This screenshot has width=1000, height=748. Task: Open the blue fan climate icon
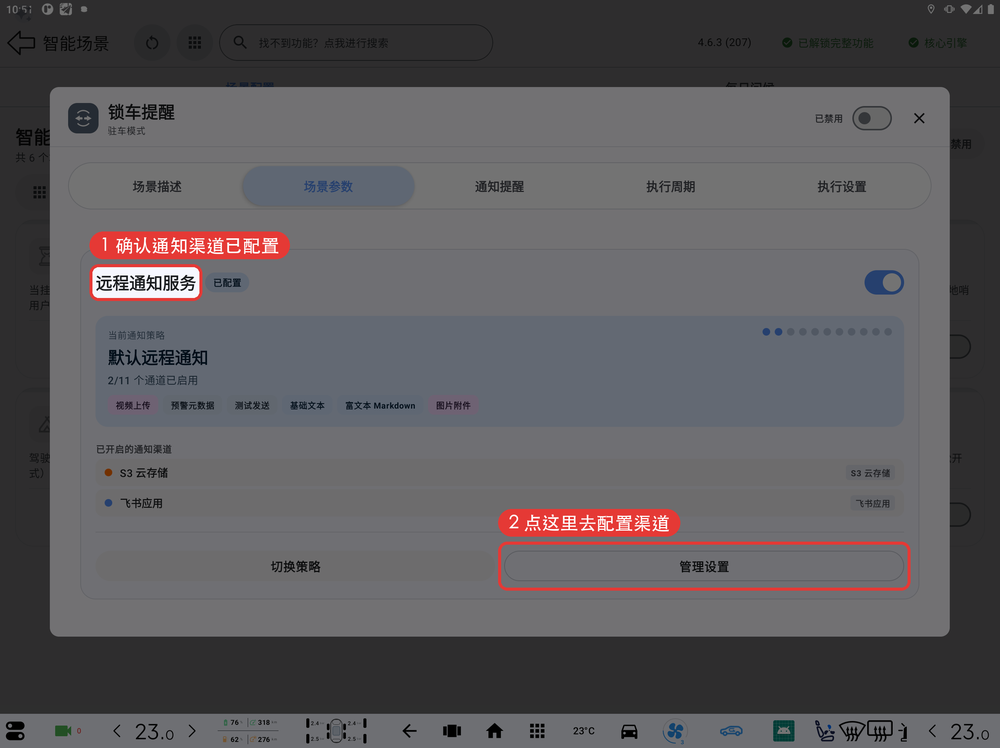(675, 731)
